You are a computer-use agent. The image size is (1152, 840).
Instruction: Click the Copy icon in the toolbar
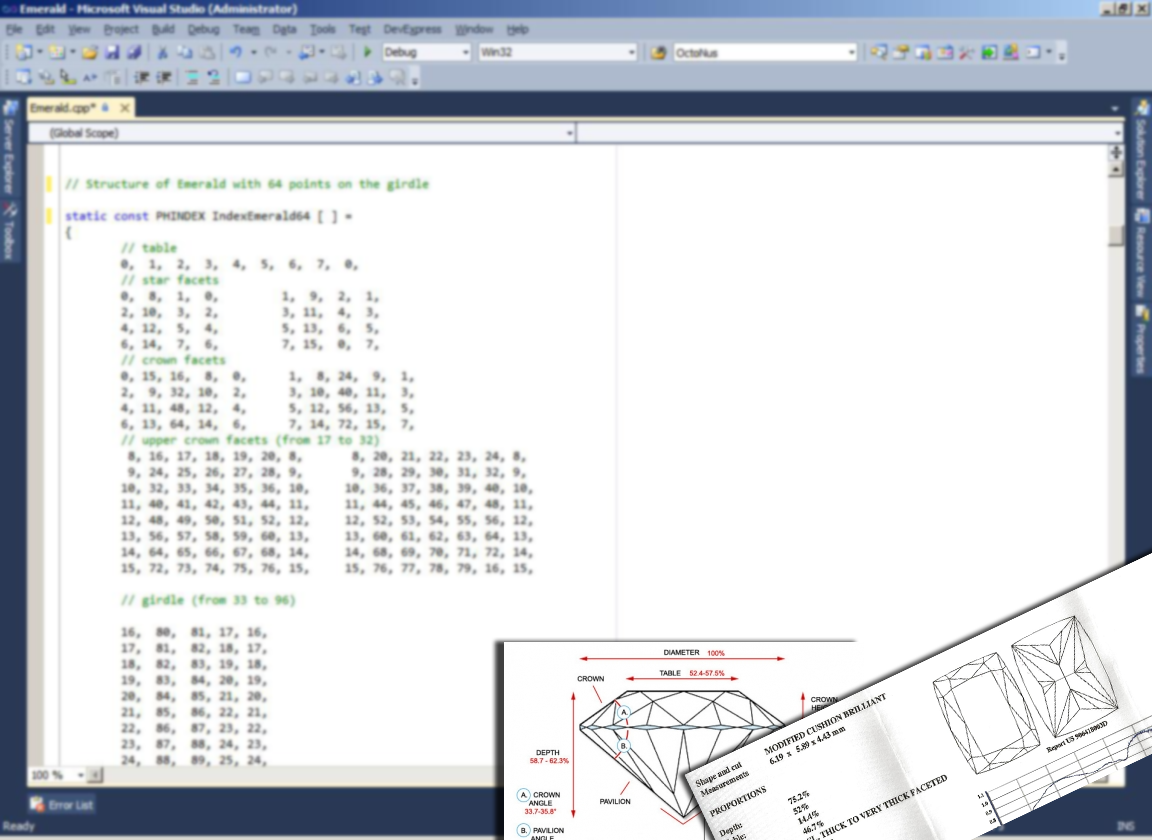click(x=184, y=52)
